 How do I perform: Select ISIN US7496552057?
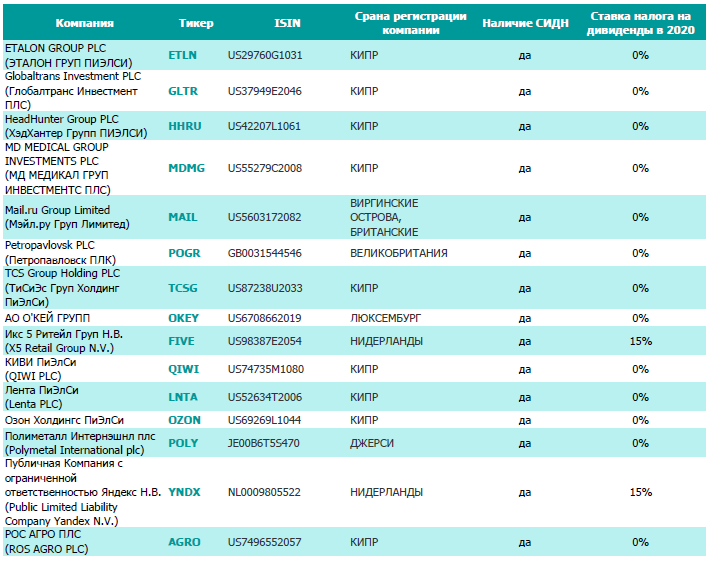click(264, 542)
